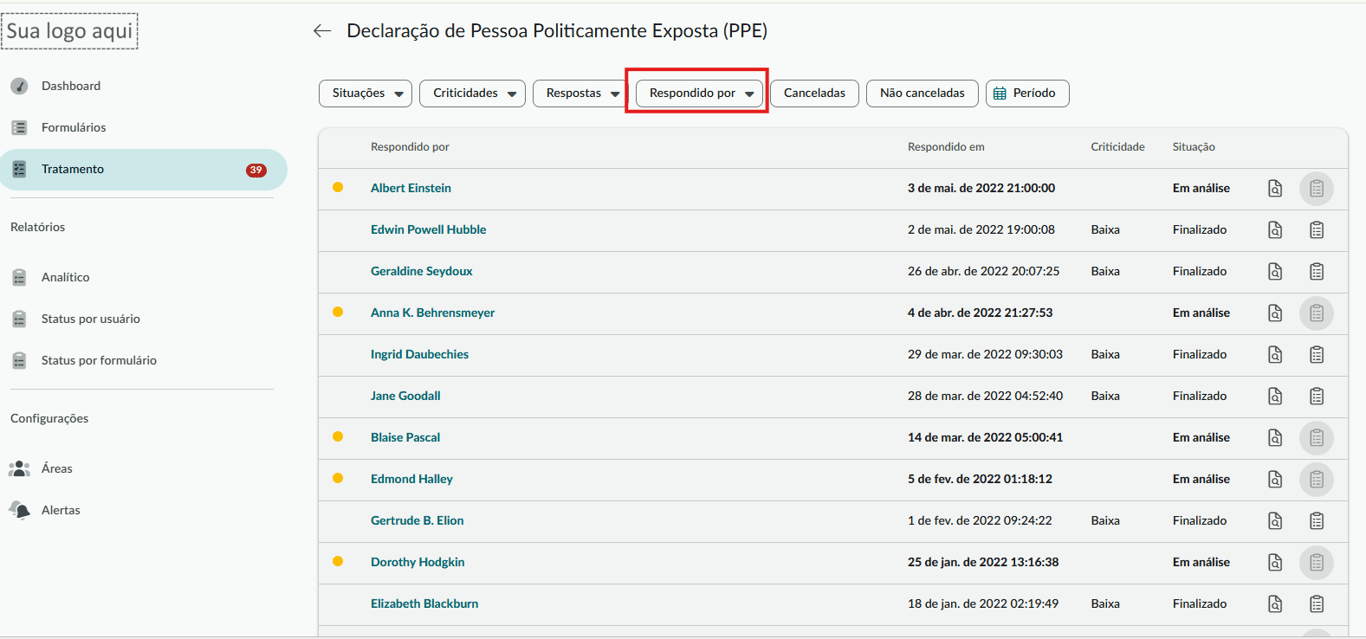
Task: Open document preview icon for Albert Einstein
Action: click(x=1275, y=188)
